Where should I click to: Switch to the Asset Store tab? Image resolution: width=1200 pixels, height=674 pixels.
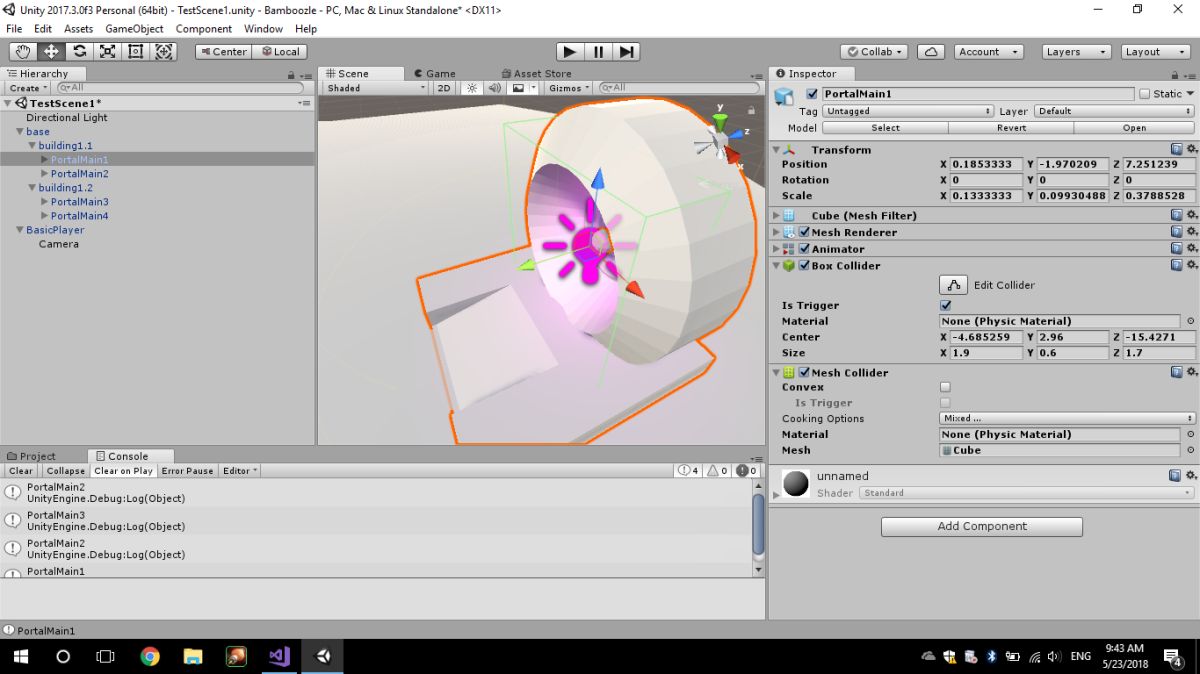point(536,73)
